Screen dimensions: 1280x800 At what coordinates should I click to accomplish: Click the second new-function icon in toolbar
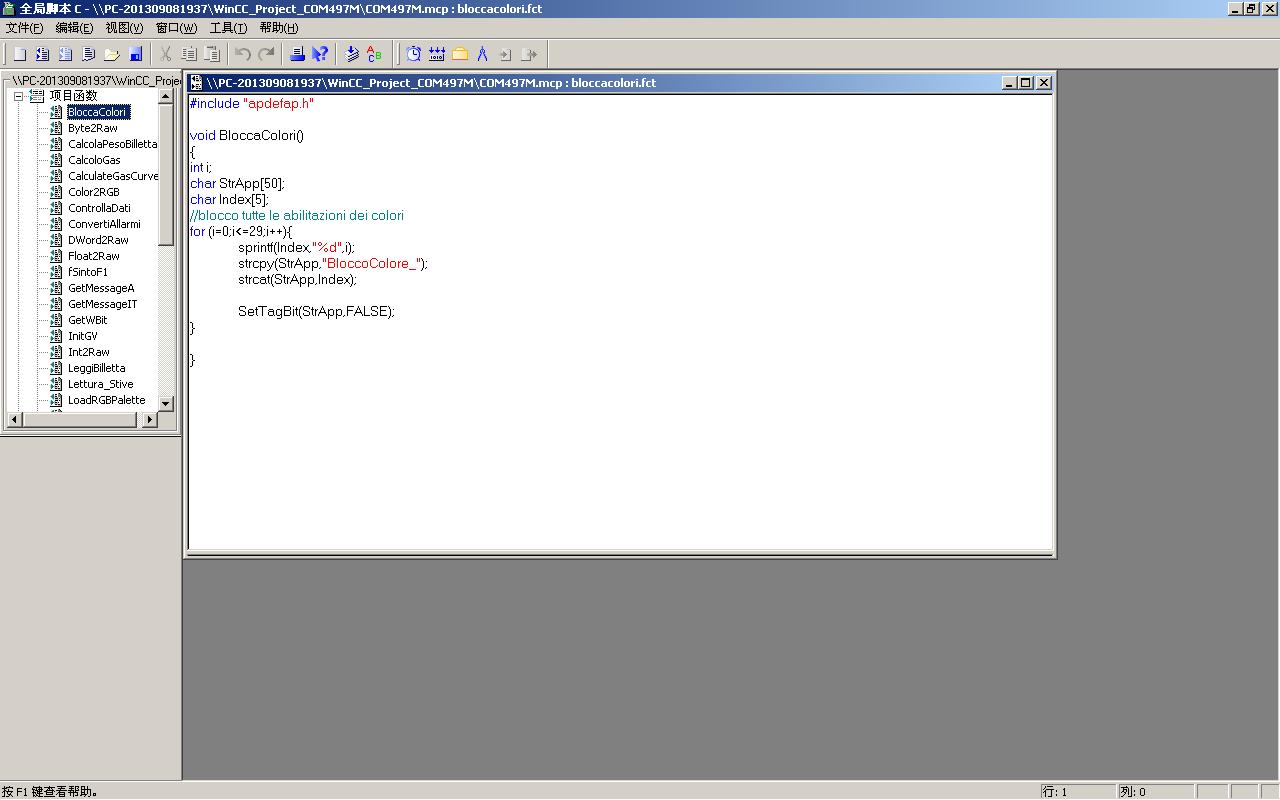(43, 54)
